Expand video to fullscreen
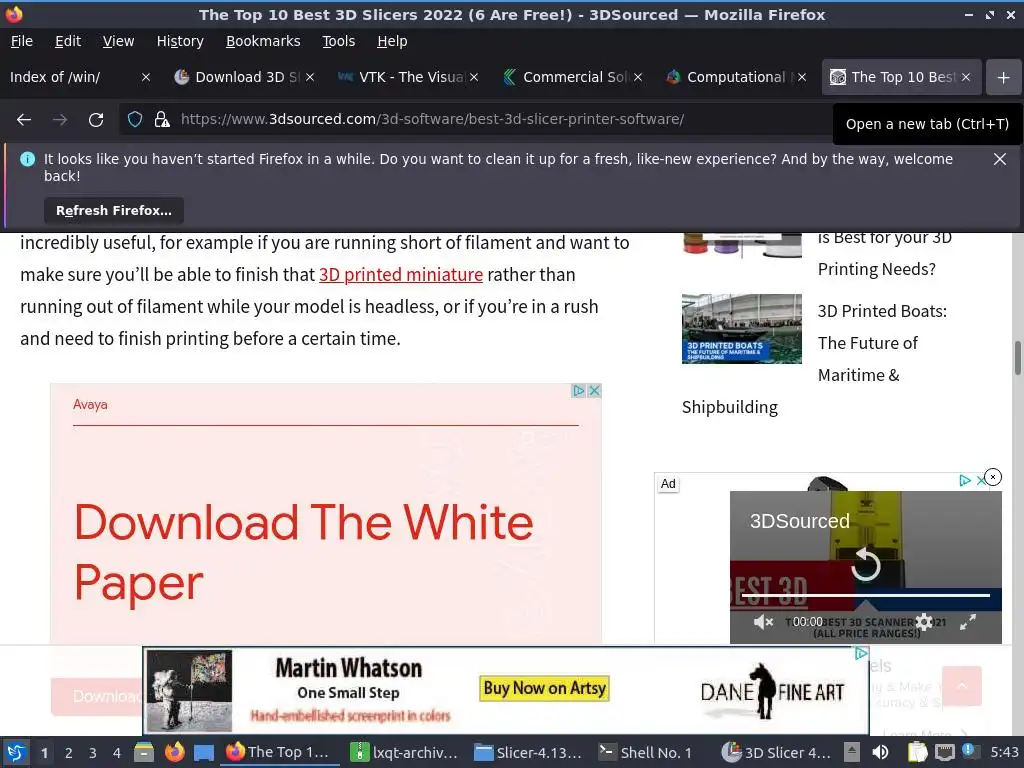 (967, 622)
